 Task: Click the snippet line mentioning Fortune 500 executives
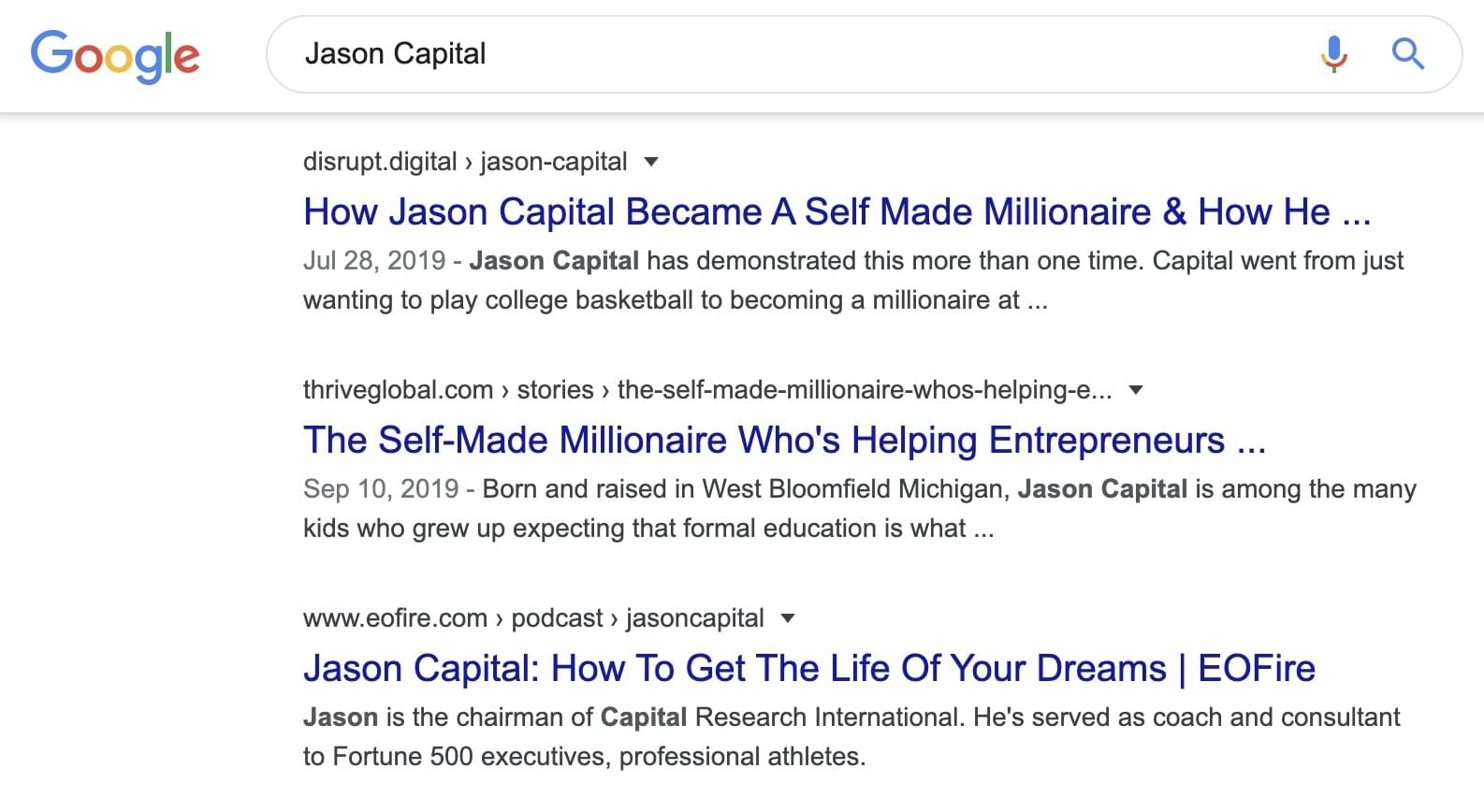pyautogui.click(x=584, y=757)
